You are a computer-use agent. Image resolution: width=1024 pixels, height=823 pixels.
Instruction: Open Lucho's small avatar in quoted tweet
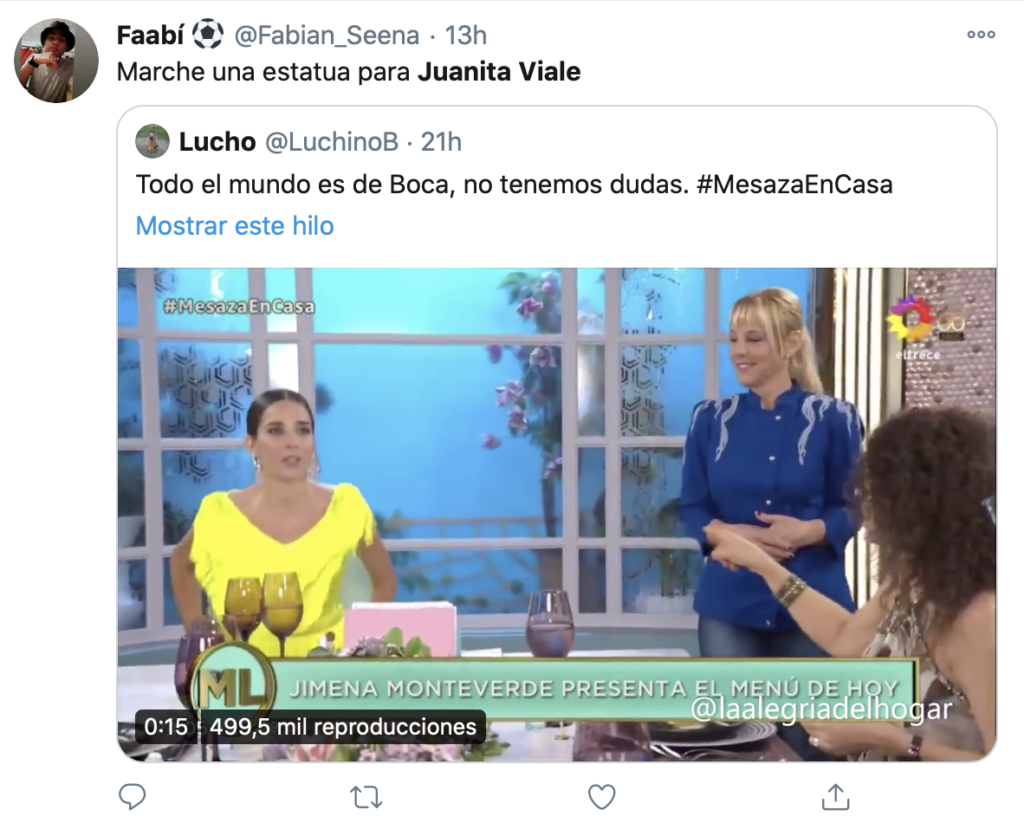[x=152, y=141]
